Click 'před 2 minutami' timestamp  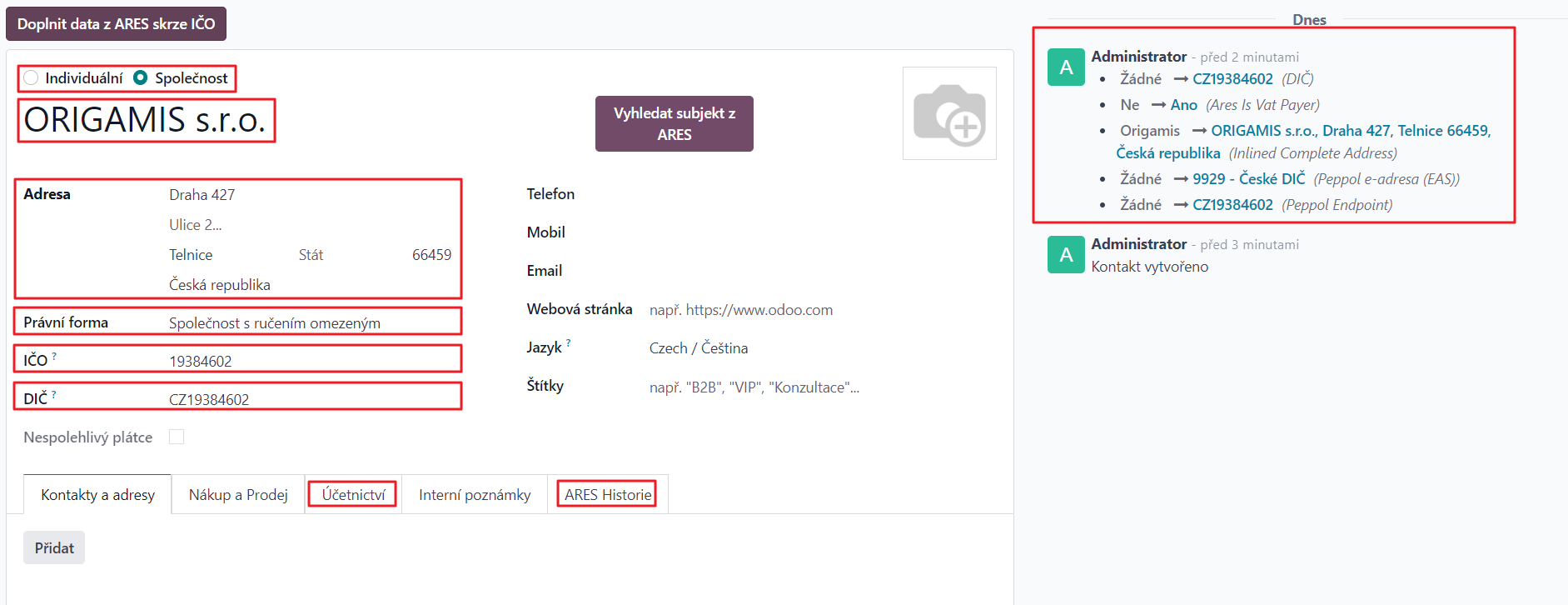(x=1249, y=57)
